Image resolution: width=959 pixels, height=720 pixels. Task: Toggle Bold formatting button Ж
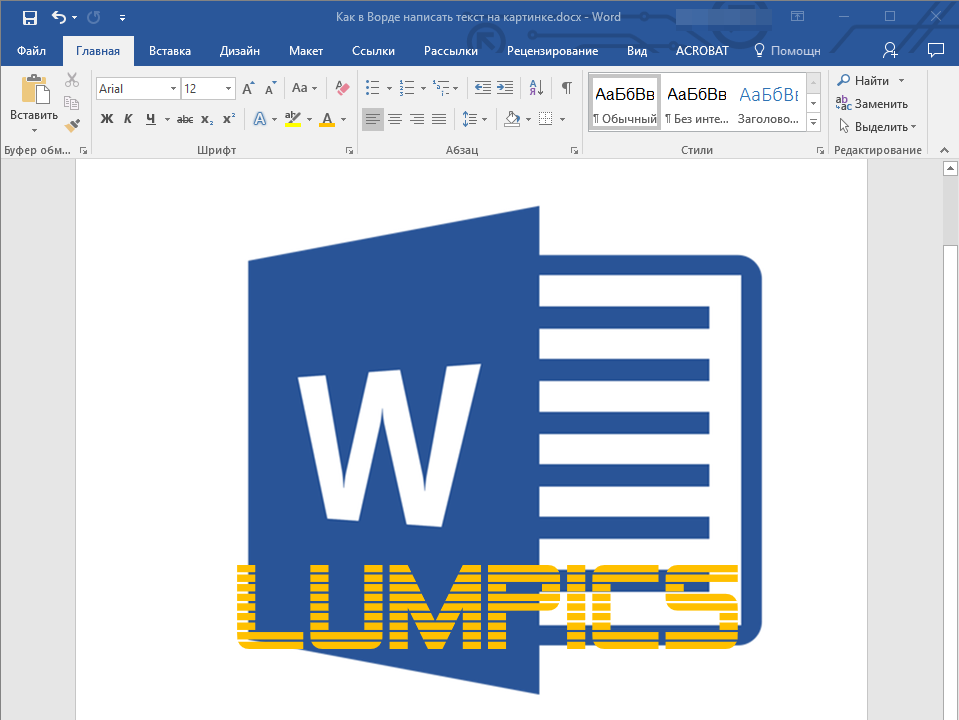pyautogui.click(x=107, y=119)
